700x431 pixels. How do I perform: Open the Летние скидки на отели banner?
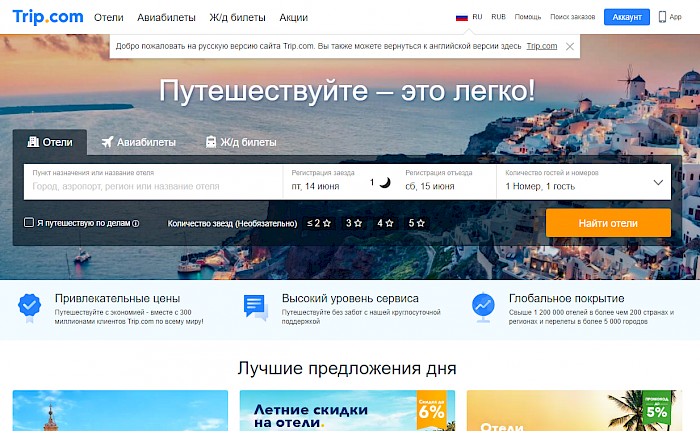347,410
